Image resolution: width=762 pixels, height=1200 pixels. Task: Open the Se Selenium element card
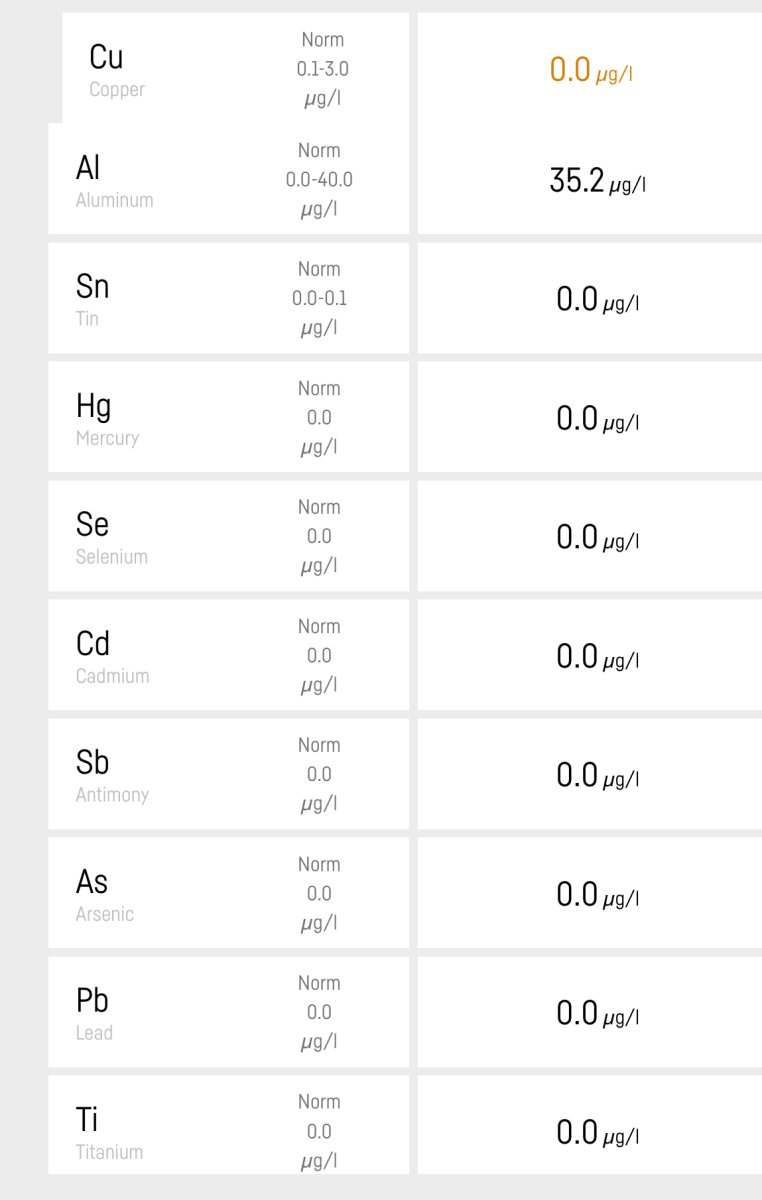pyautogui.click(x=229, y=536)
